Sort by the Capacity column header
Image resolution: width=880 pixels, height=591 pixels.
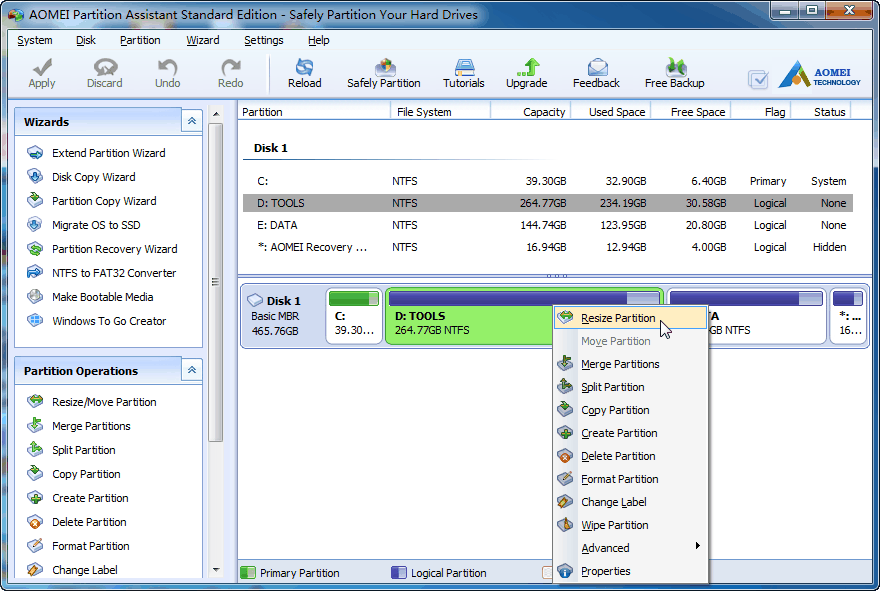pyautogui.click(x=531, y=112)
